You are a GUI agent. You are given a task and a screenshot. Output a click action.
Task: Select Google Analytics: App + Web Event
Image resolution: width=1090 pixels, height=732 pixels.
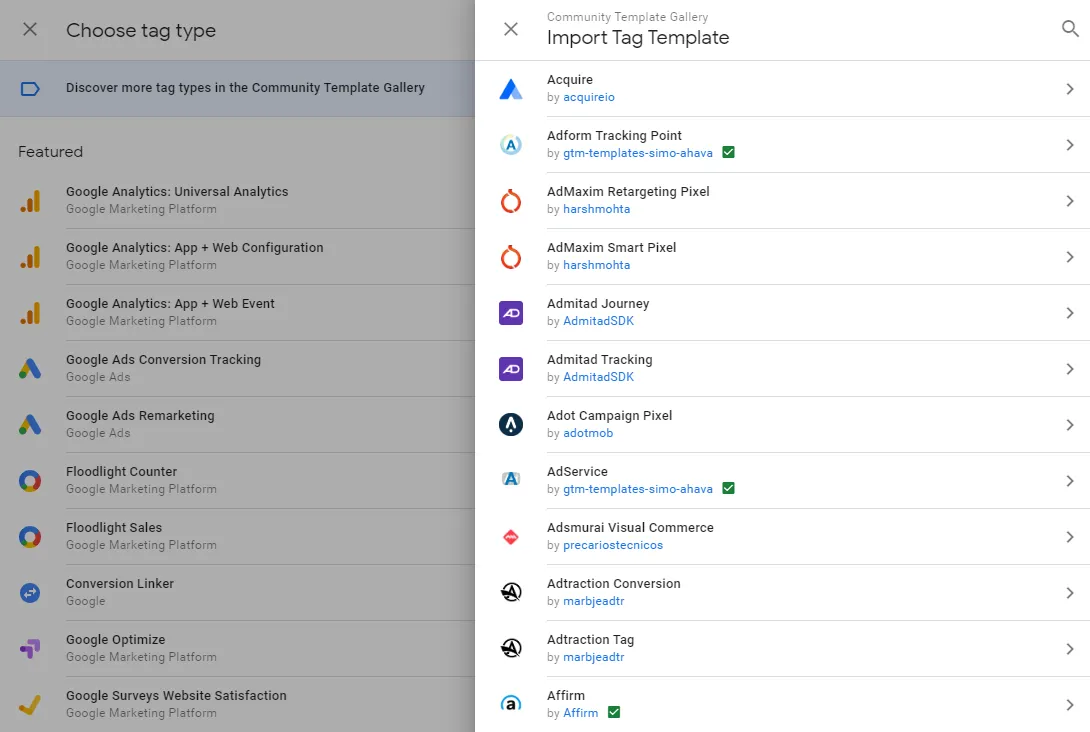coord(237,313)
